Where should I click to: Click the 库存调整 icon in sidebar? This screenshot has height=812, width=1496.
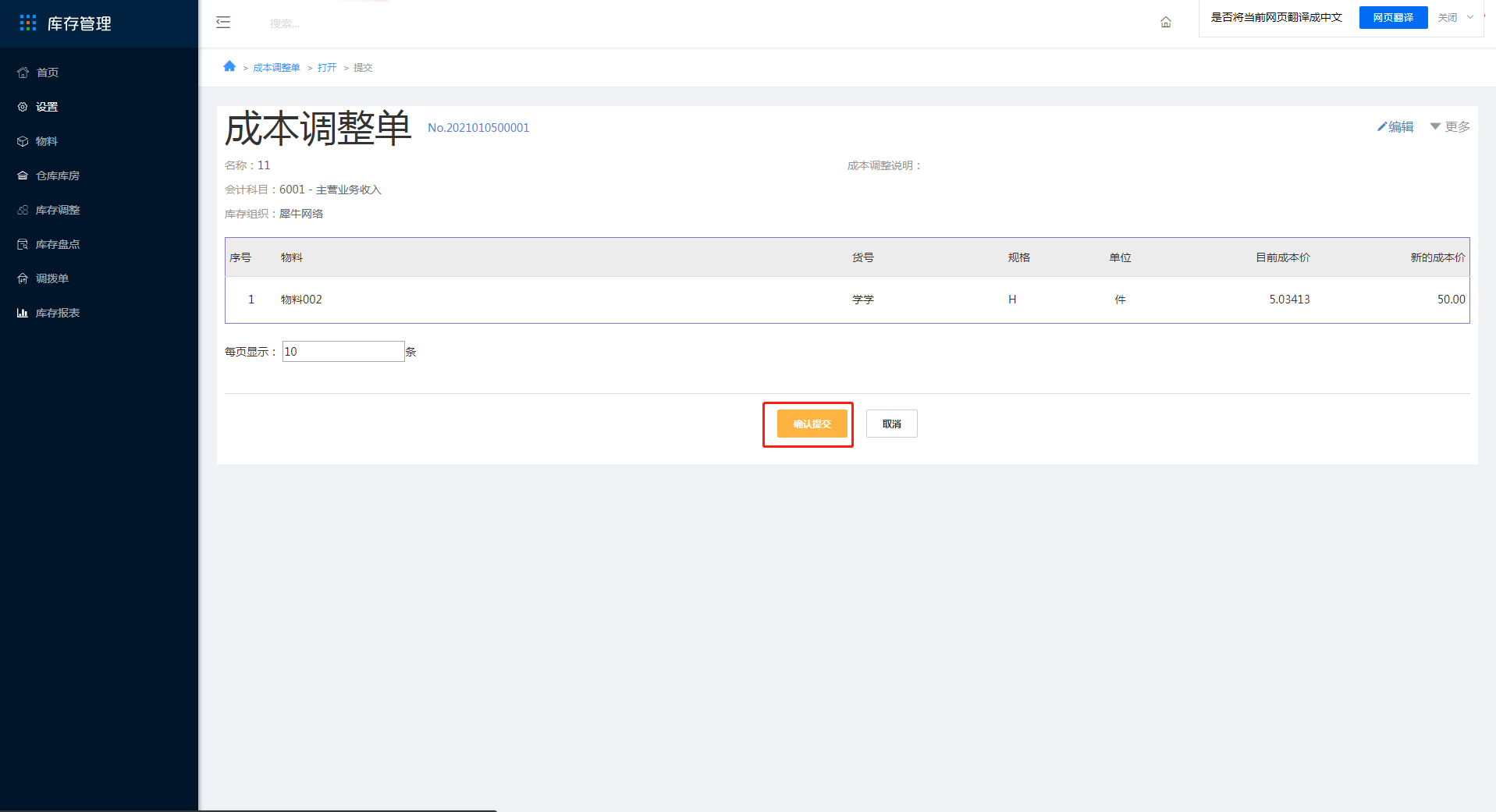point(23,210)
